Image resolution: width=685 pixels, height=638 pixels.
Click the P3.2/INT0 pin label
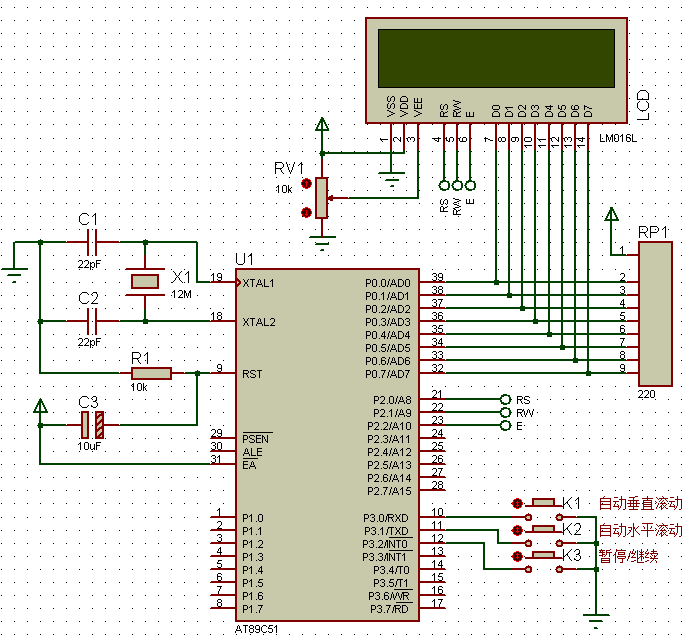[x=385, y=544]
